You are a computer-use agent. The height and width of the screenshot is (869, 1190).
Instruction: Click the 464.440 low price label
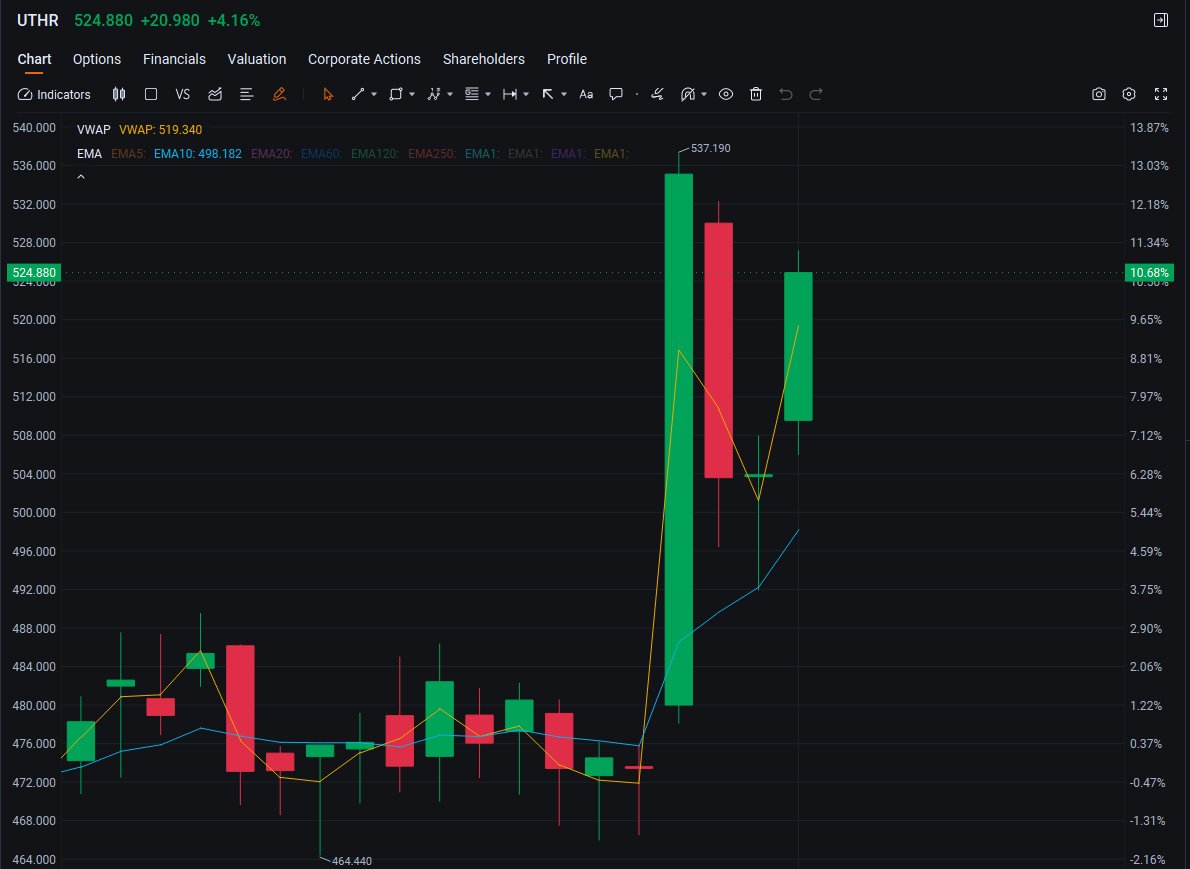(352, 861)
